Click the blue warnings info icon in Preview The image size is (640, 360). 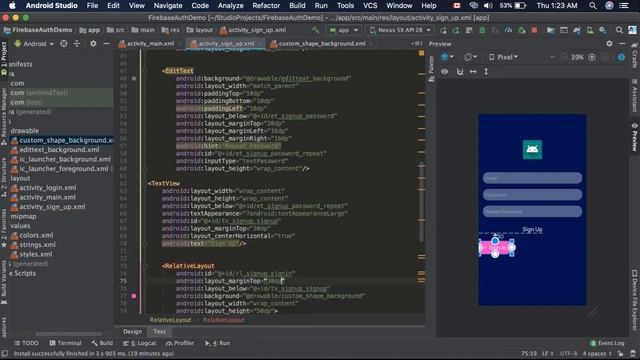click(x=621, y=57)
